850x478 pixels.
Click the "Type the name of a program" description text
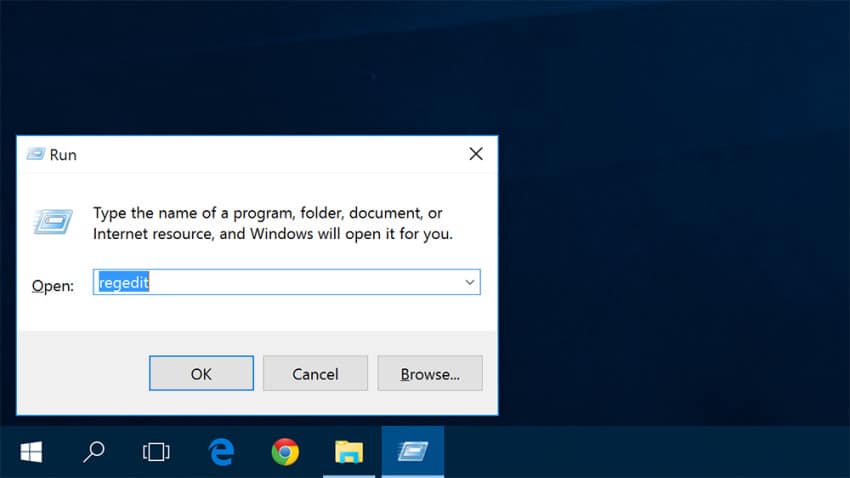tap(273, 223)
